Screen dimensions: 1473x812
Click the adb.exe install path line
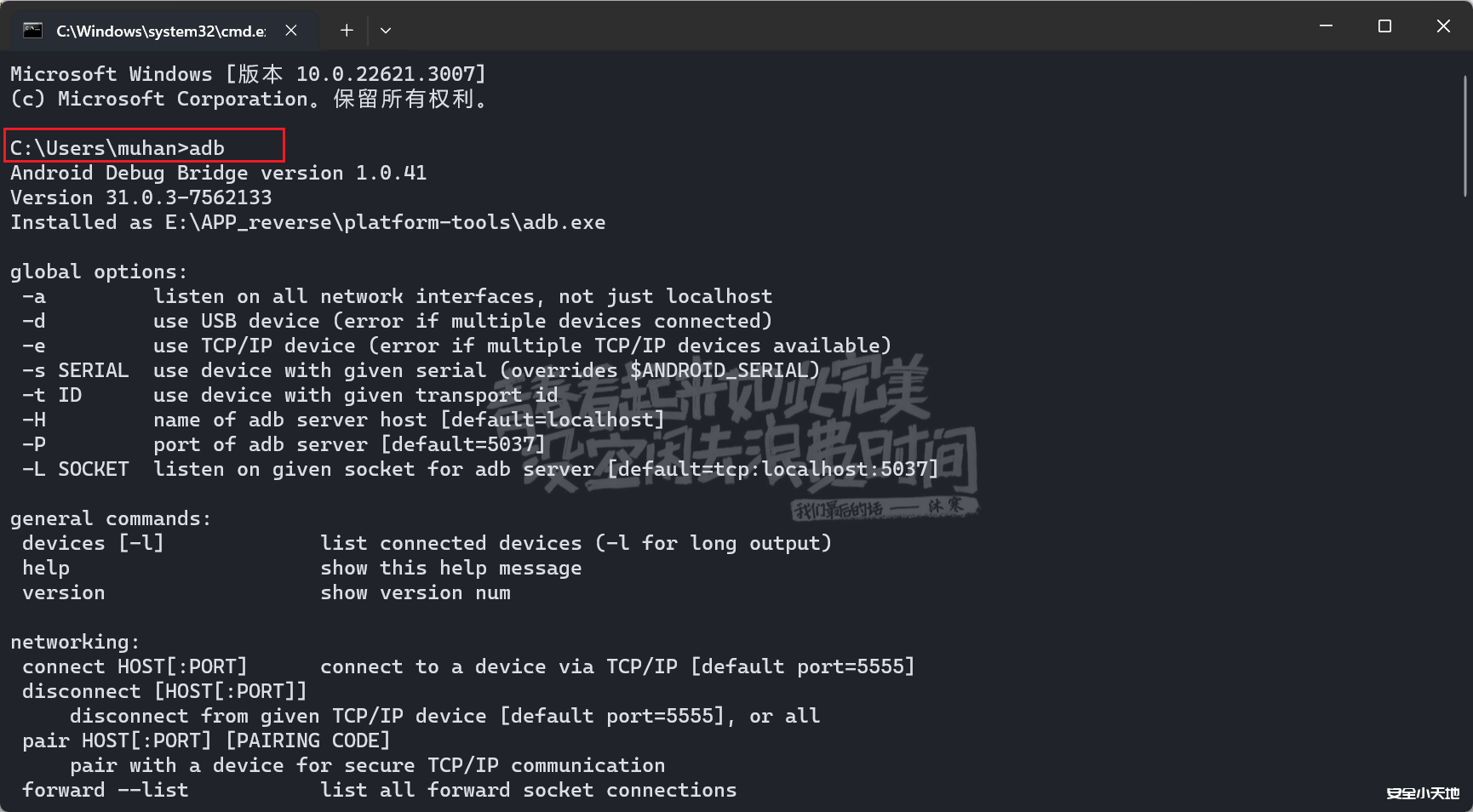[x=307, y=222]
